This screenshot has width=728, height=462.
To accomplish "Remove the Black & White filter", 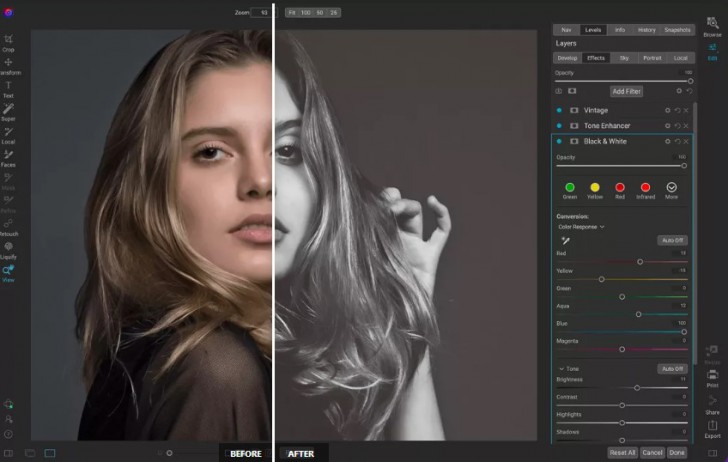I will [686, 141].
